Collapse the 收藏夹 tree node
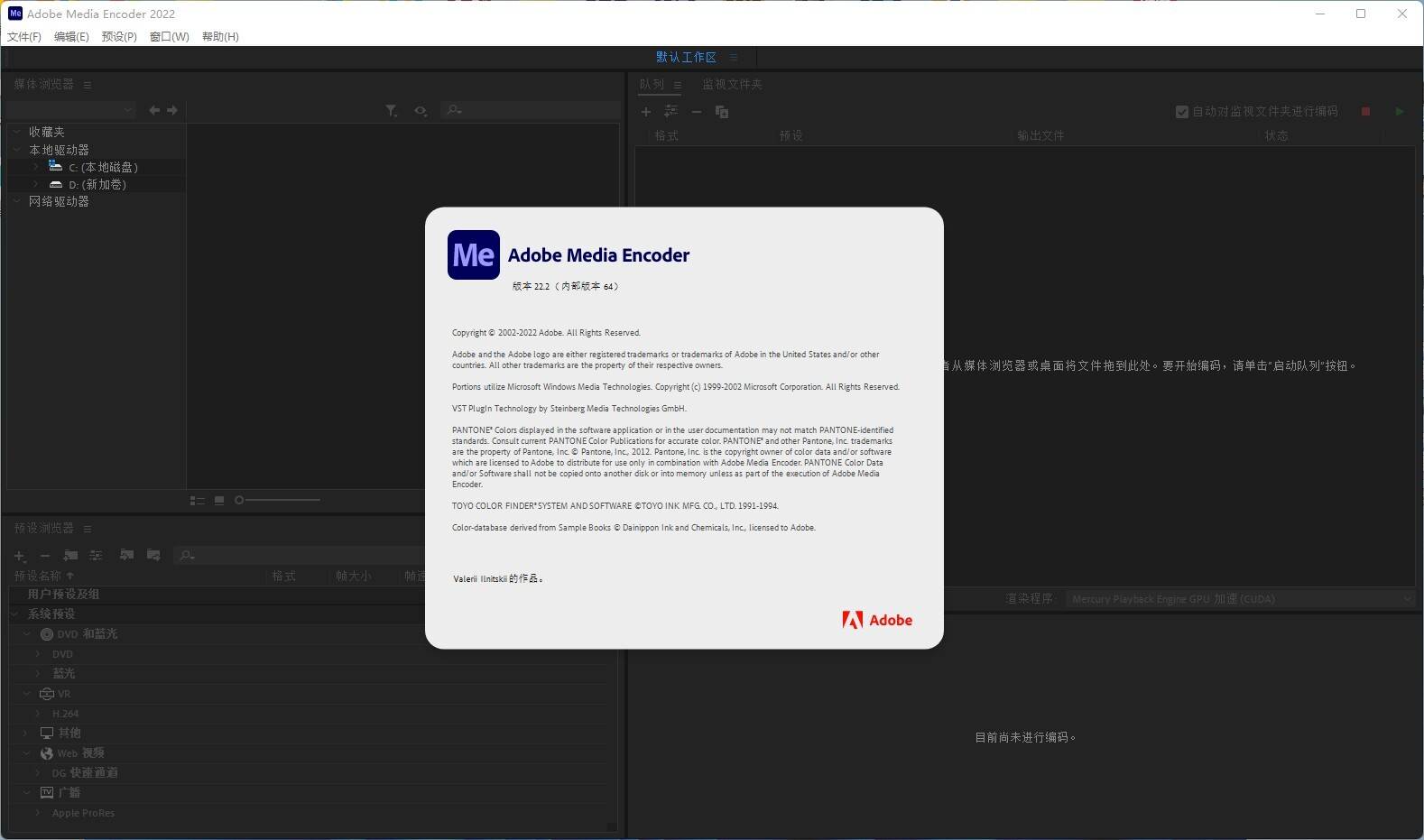 click(x=17, y=132)
